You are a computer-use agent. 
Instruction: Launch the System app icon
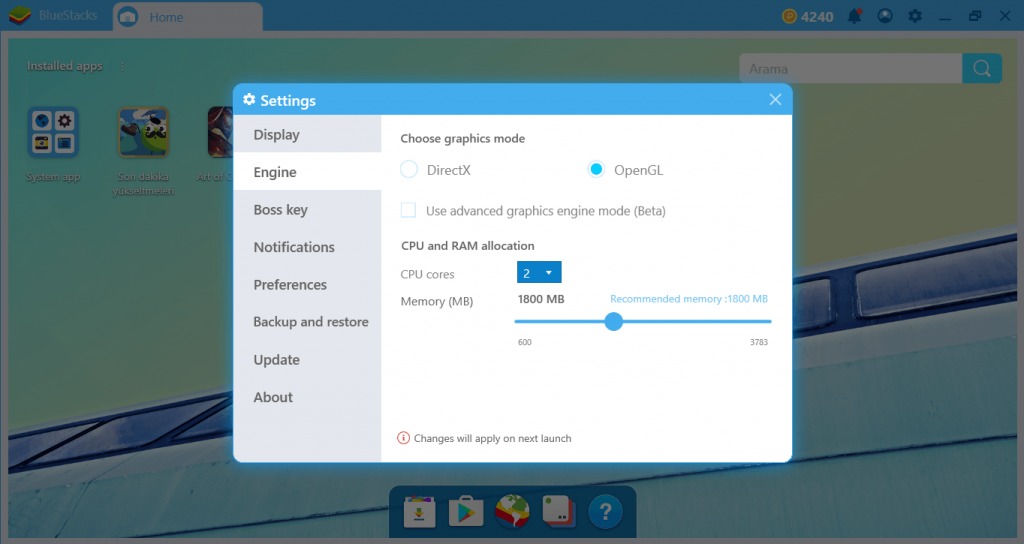[x=53, y=133]
